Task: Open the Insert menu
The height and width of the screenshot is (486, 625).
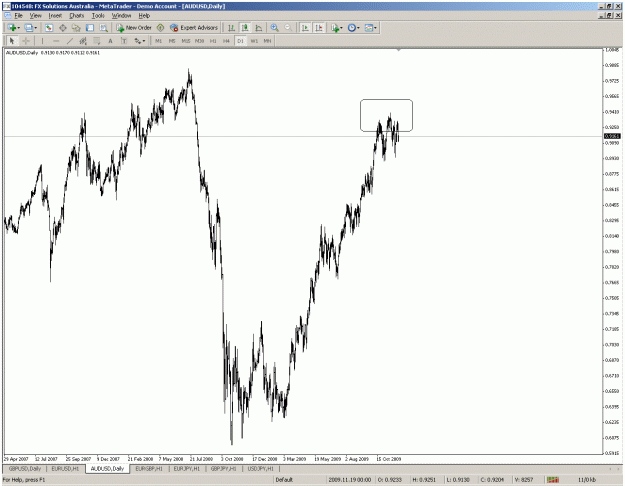Action: tap(55, 16)
